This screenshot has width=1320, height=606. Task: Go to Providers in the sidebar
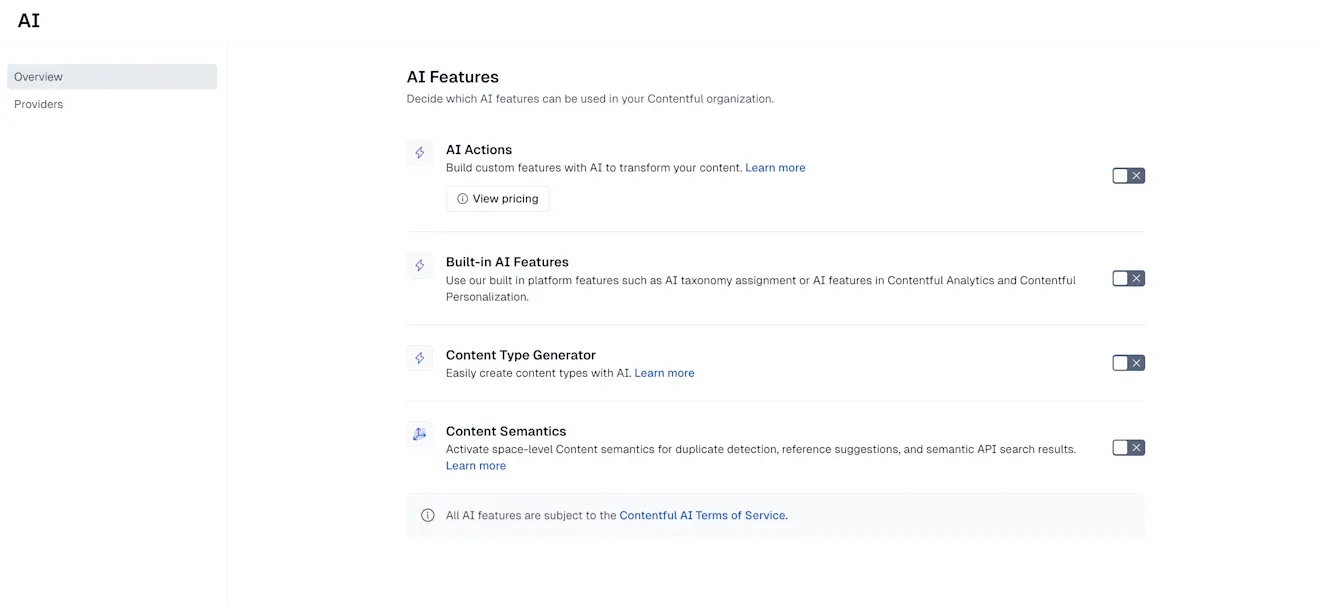(x=112, y=104)
